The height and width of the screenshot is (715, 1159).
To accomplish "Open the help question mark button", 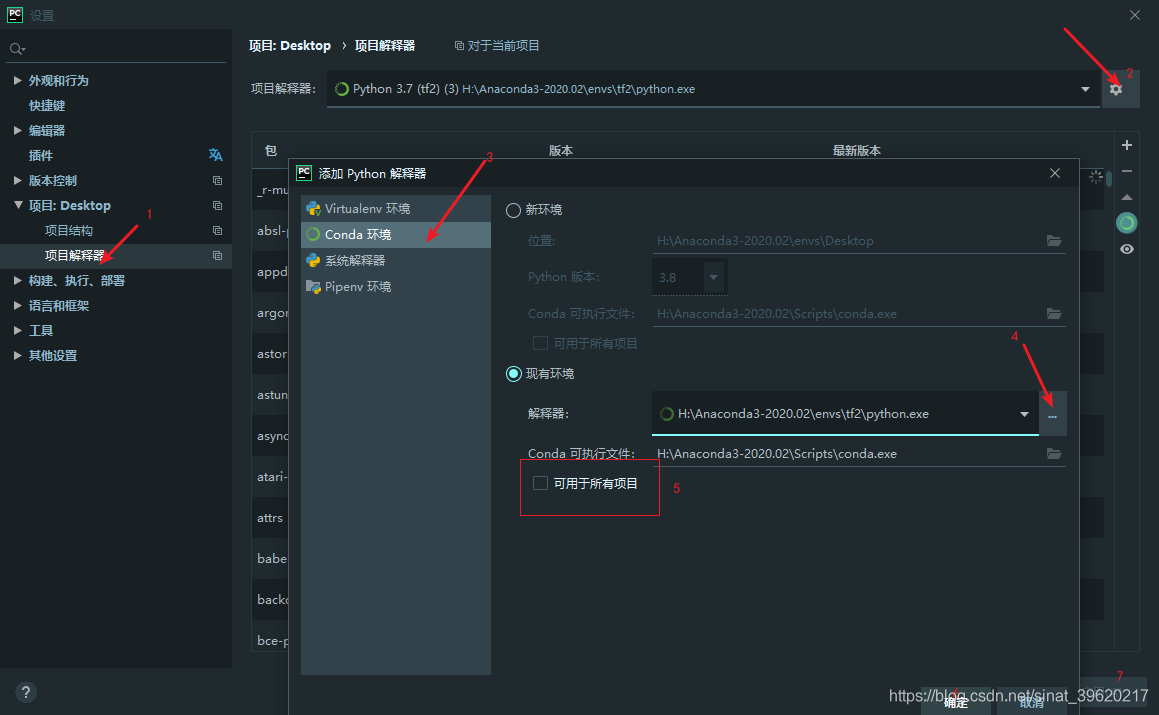I will 25,692.
